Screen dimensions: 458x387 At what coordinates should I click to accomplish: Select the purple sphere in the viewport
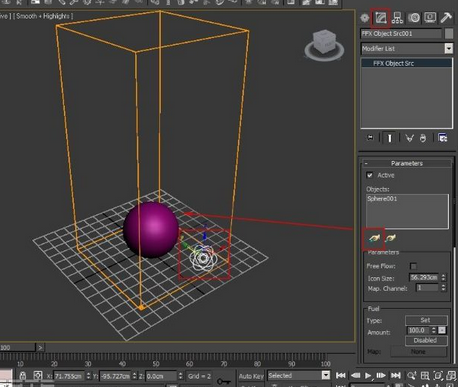(151, 230)
